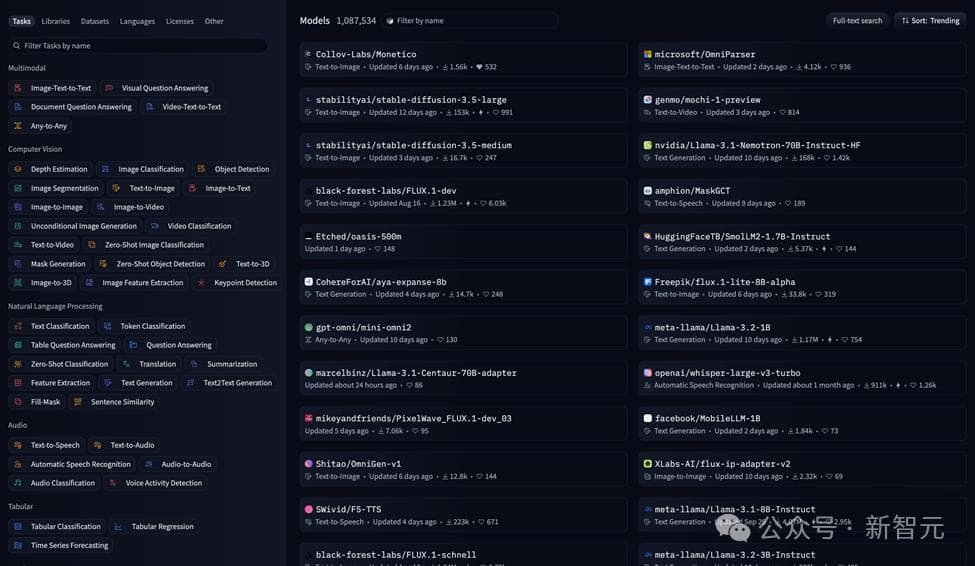Click the XLabs-AI avatar icon
The image size is (975, 566).
[x=648, y=464]
